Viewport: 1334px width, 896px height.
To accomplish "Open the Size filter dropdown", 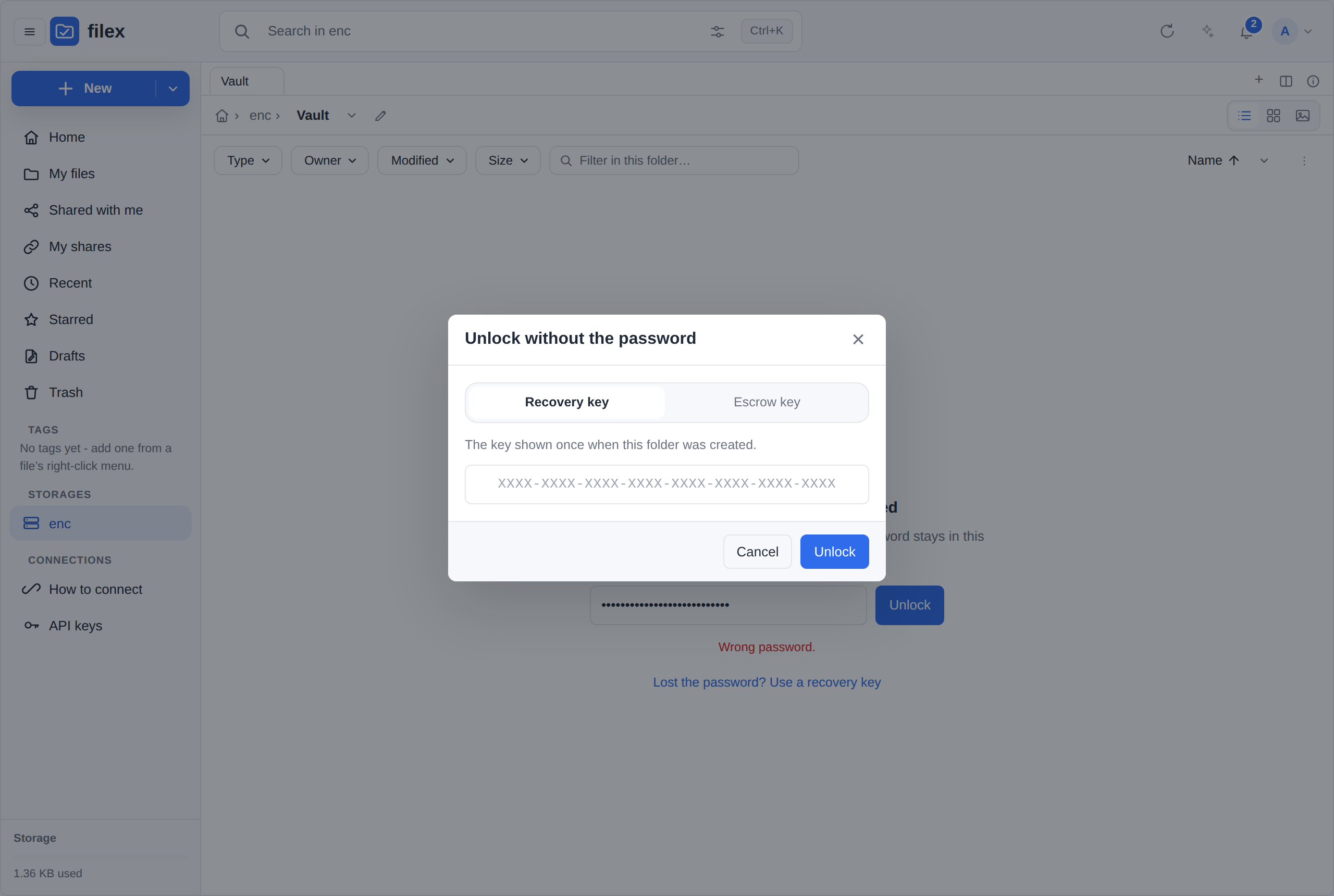I will [508, 160].
